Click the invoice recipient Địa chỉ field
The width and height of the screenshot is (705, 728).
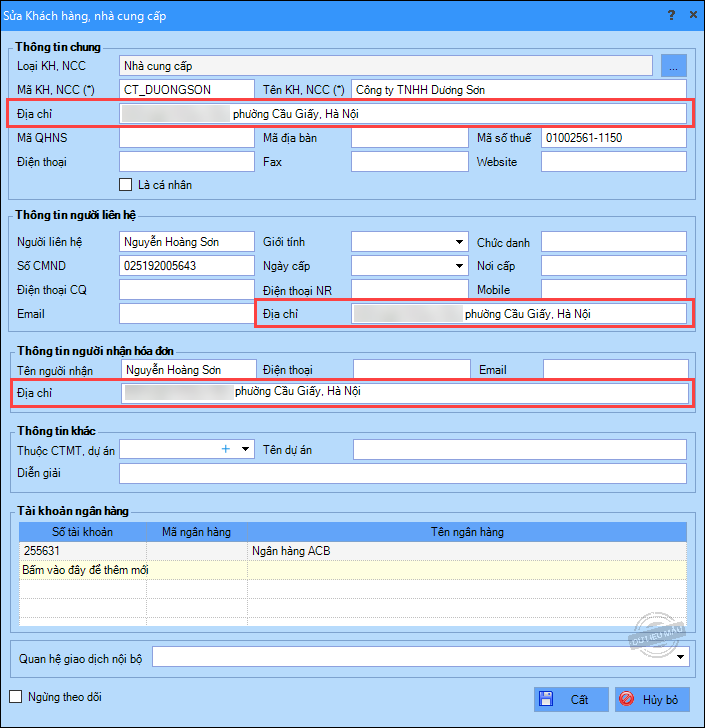pyautogui.click(x=405, y=393)
